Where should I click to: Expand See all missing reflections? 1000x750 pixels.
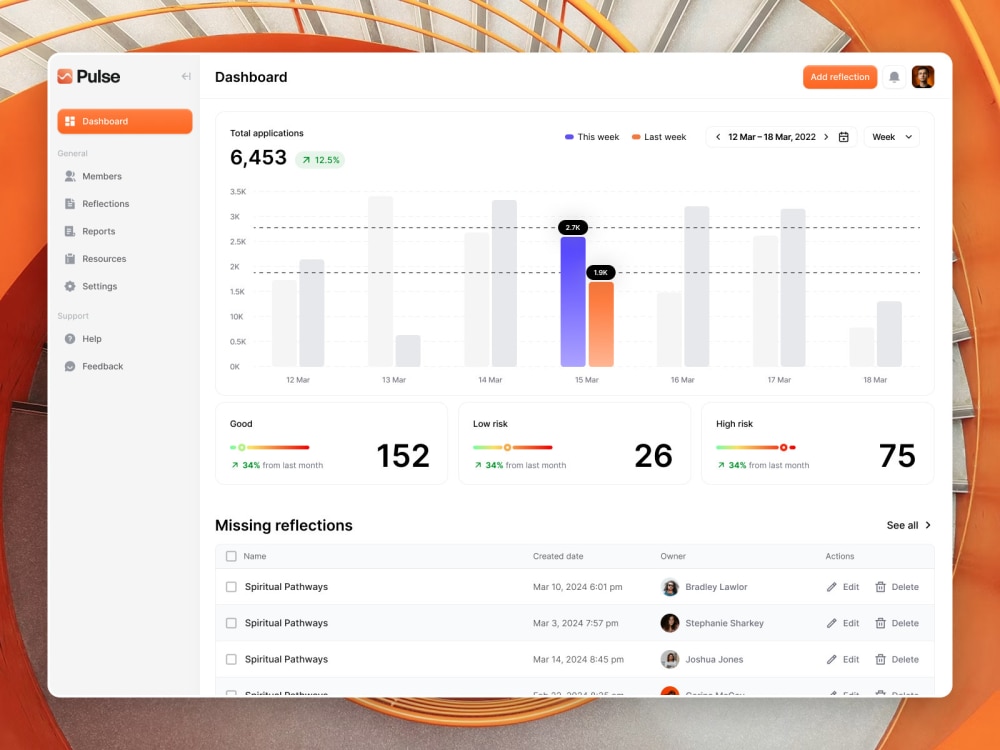tap(909, 526)
